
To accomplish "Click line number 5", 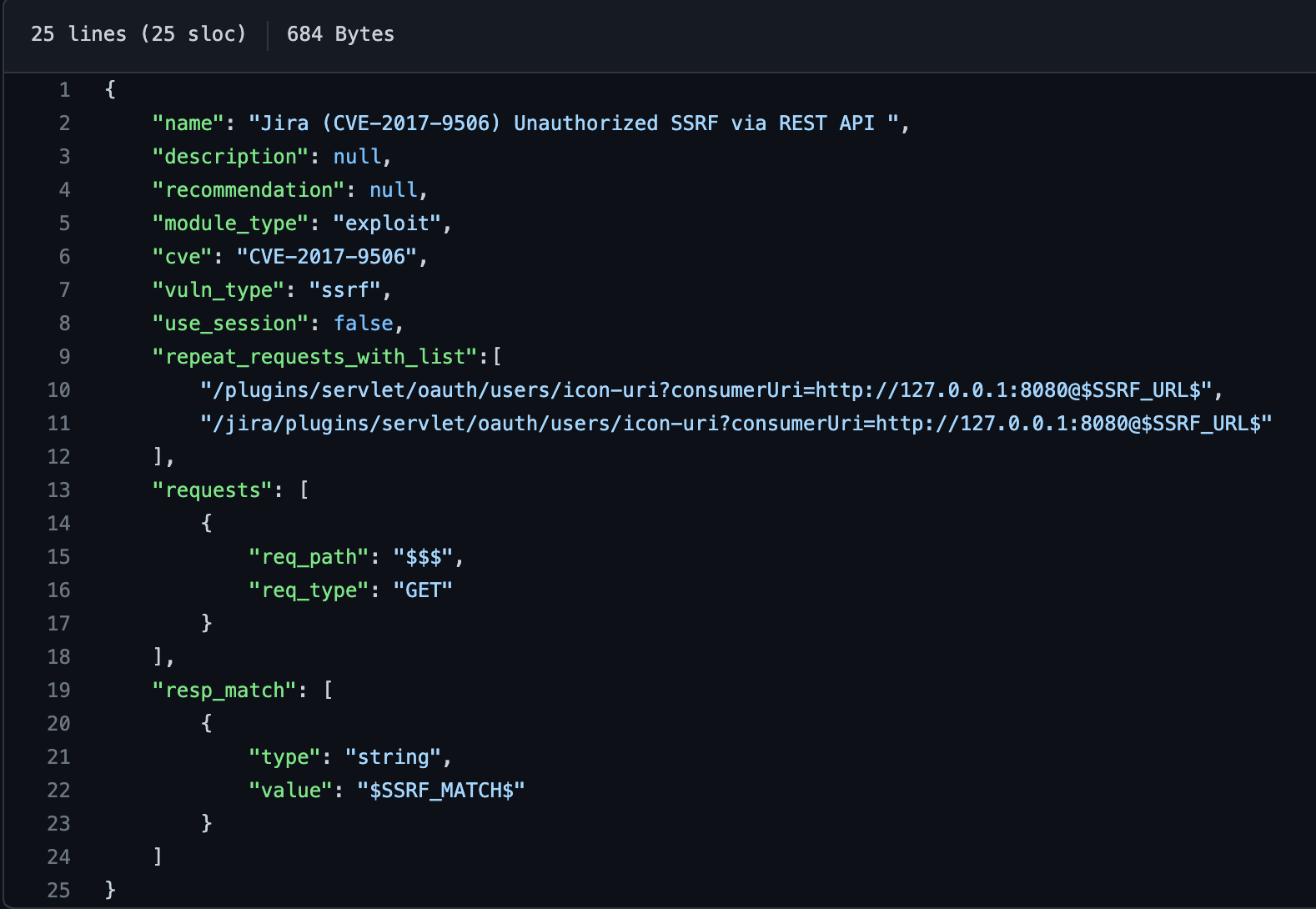I will coord(64,223).
